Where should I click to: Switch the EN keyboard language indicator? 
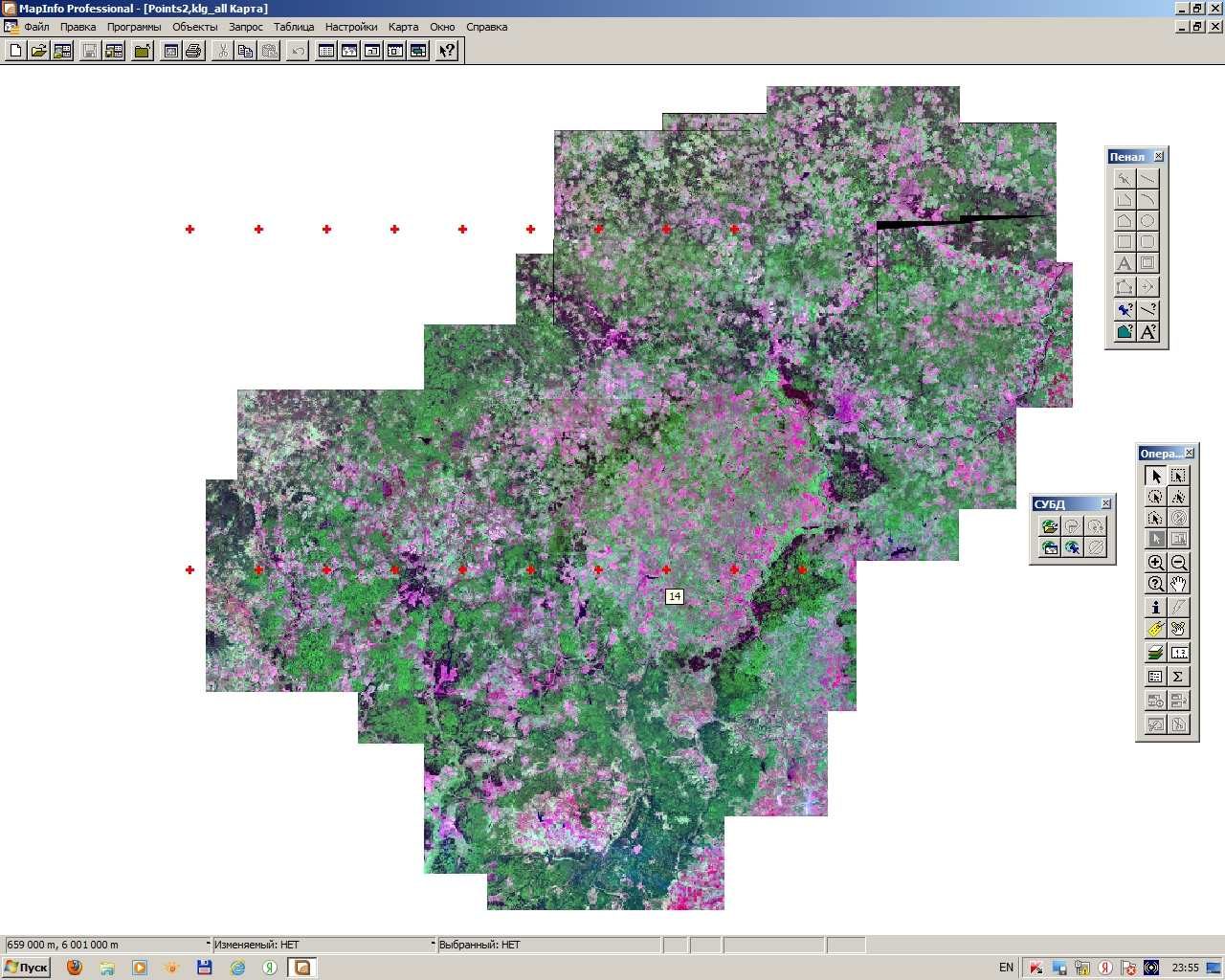pos(1006,968)
